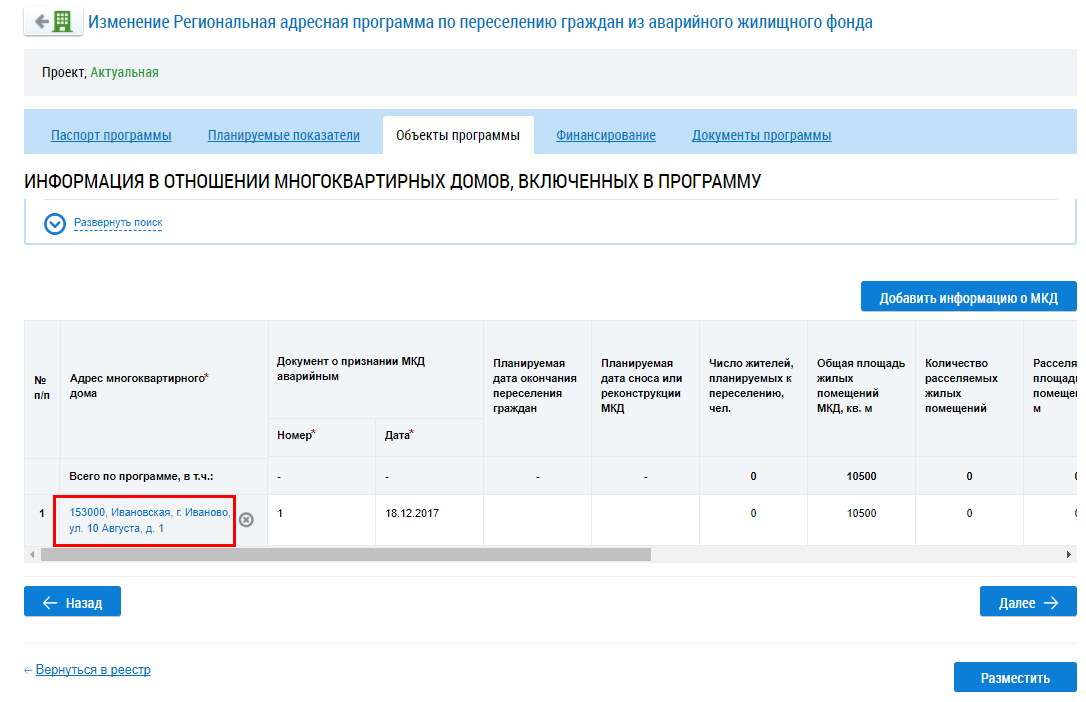The width and height of the screenshot is (1086, 702).
Task: Go to the Финансирование tab
Action: point(606,135)
